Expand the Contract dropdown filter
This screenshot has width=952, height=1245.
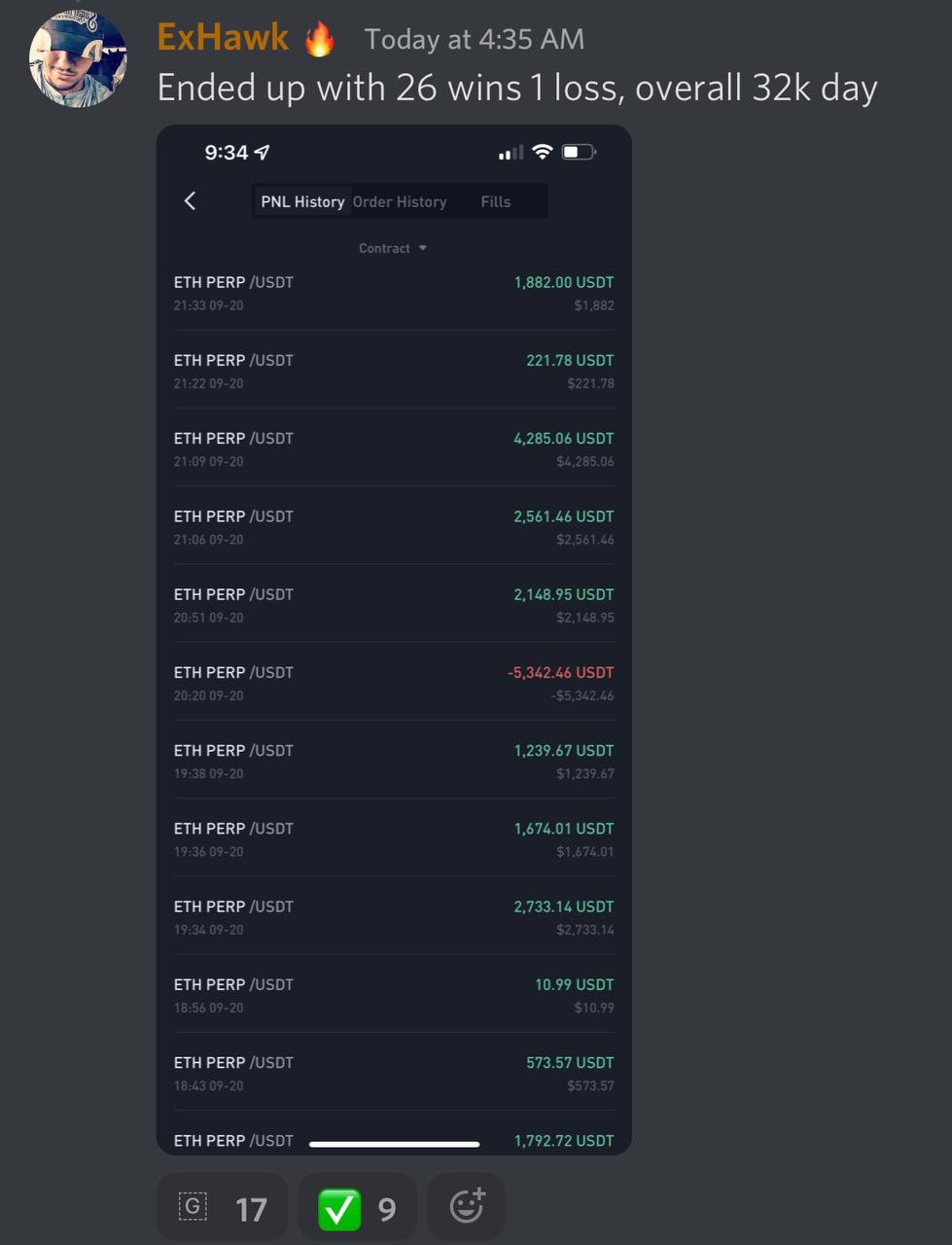(x=393, y=248)
